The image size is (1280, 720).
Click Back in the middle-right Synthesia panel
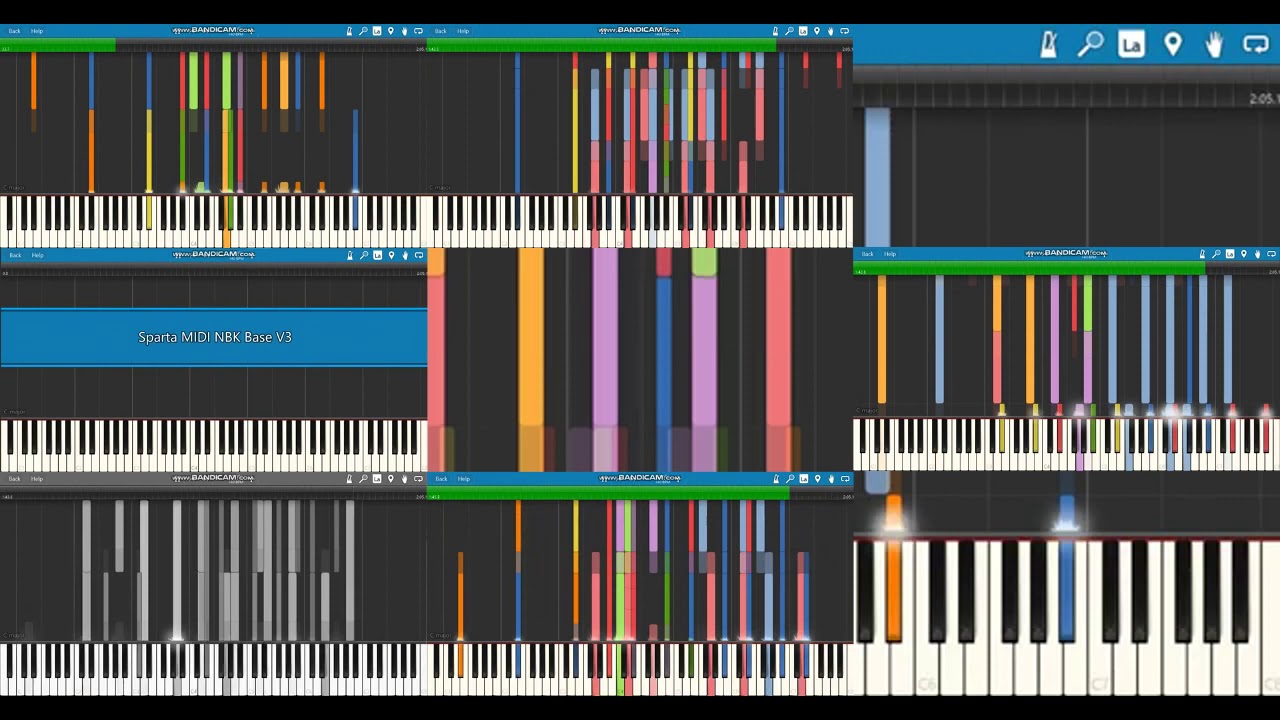click(867, 254)
